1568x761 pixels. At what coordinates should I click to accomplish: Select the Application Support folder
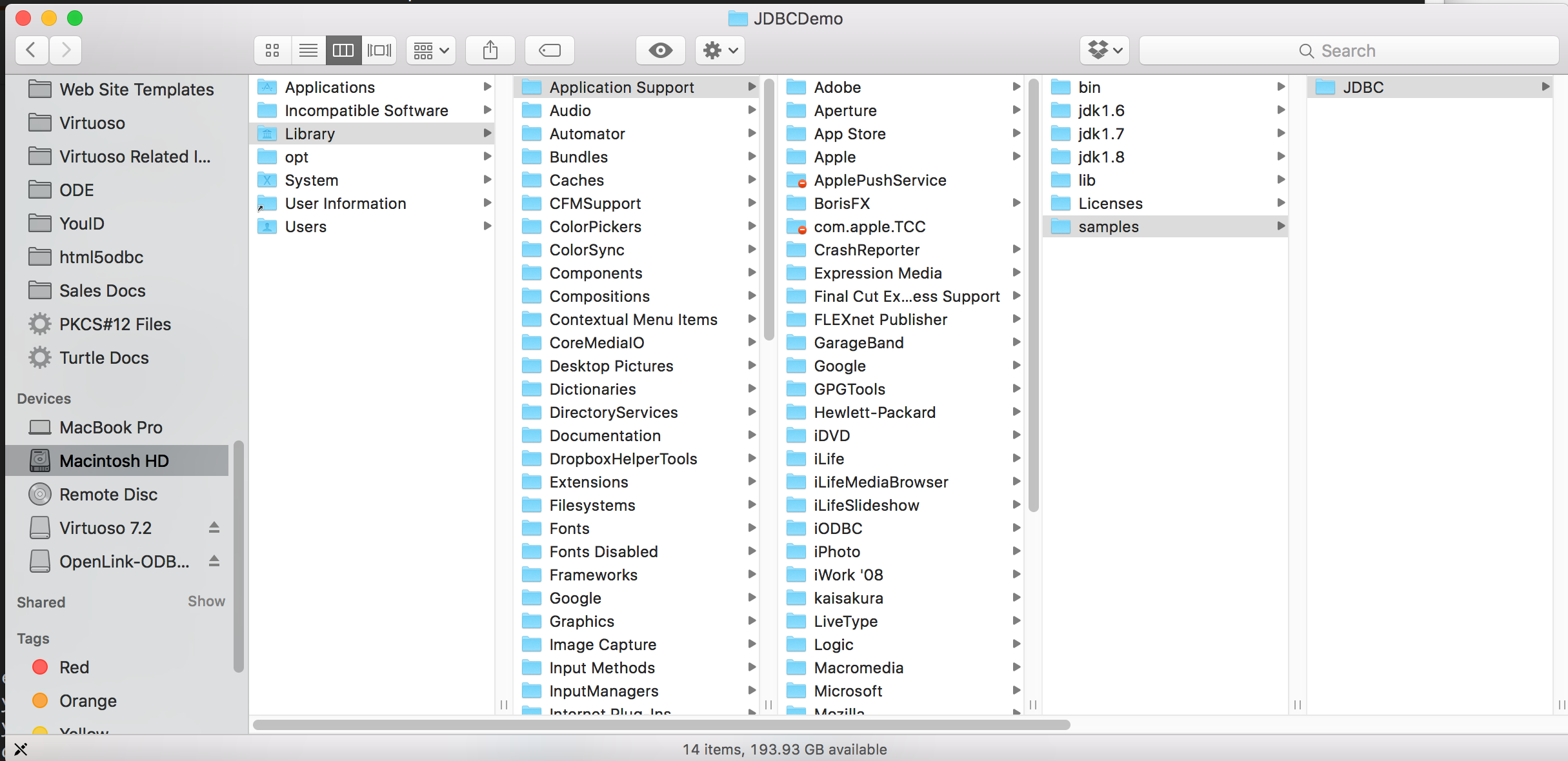pos(638,87)
